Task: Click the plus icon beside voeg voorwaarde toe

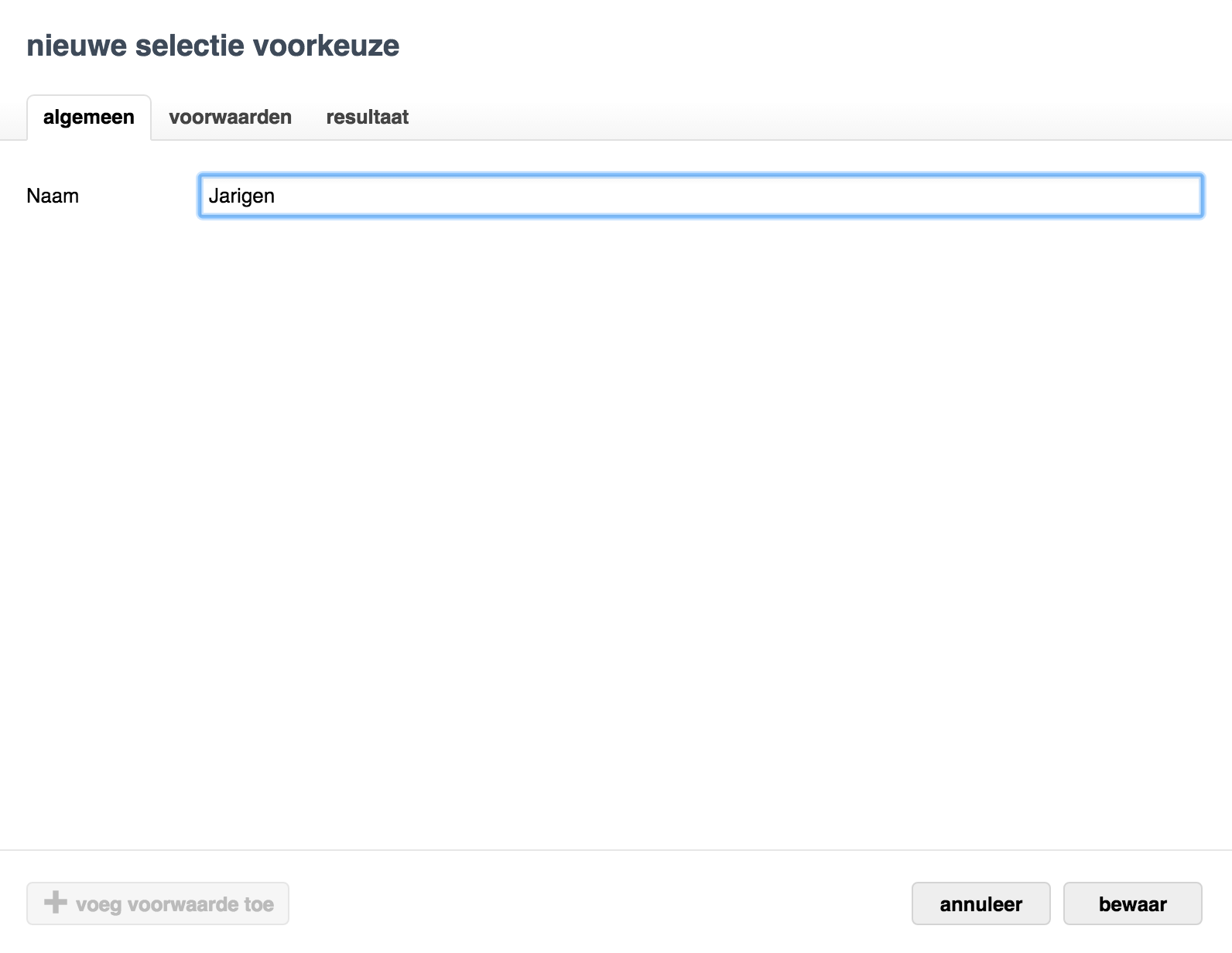Action: click(x=56, y=902)
